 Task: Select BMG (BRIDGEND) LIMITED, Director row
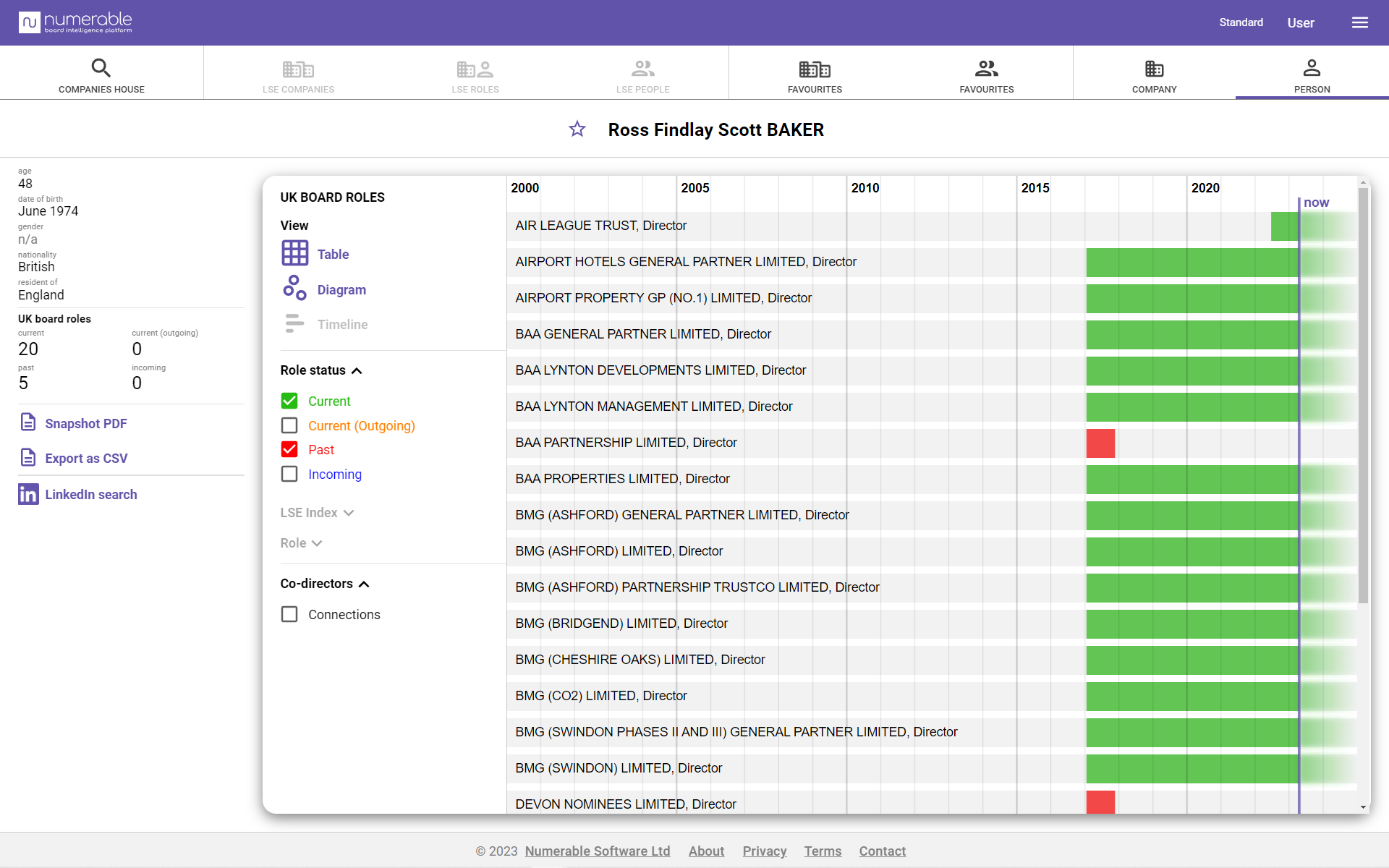pos(932,624)
